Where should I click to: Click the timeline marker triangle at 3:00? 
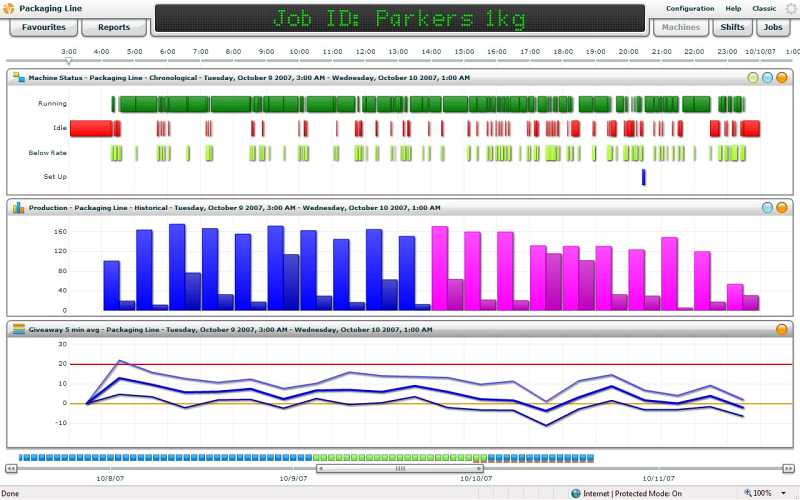68,61
